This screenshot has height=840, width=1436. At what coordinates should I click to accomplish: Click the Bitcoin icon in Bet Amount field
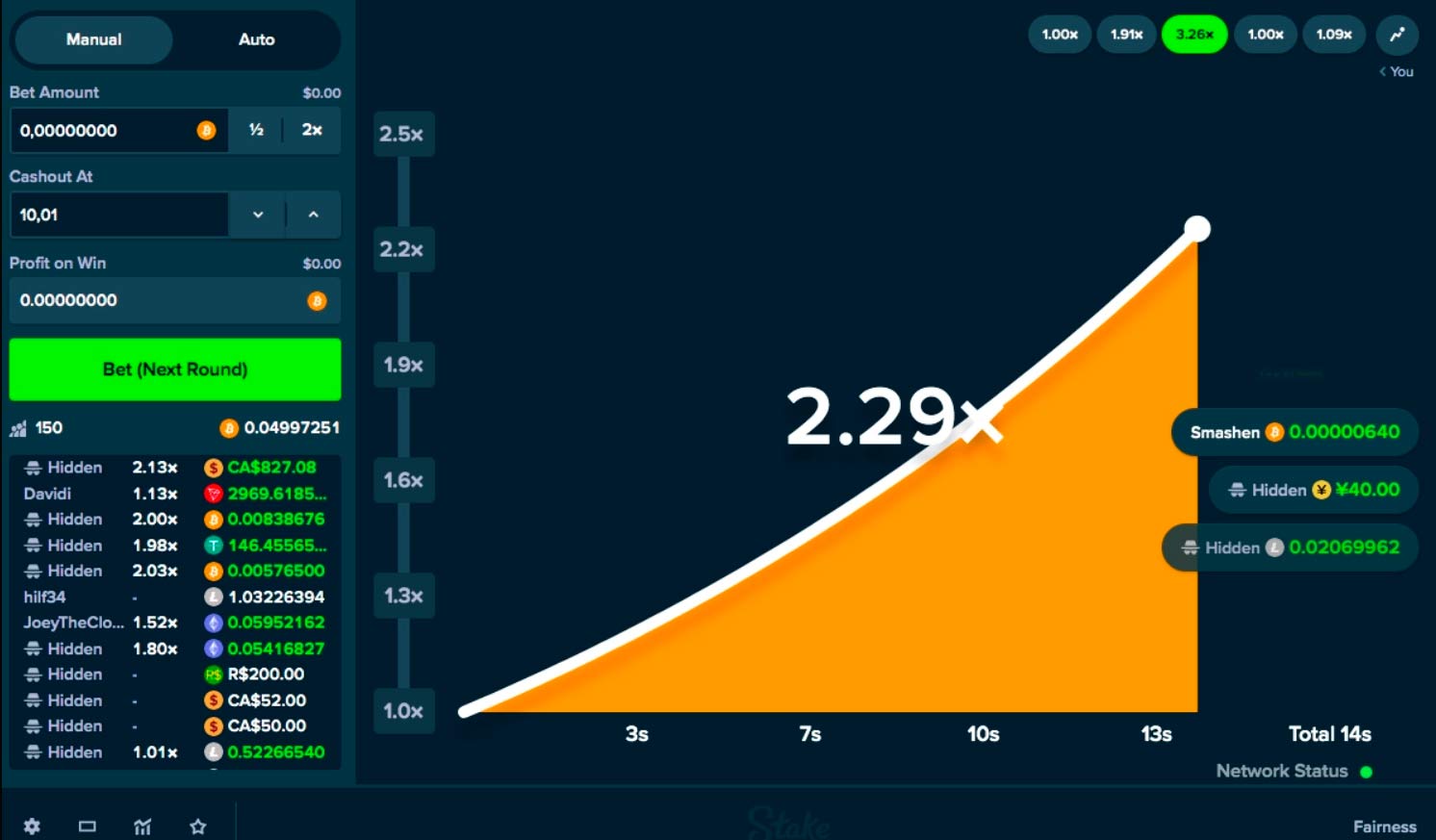coord(206,130)
